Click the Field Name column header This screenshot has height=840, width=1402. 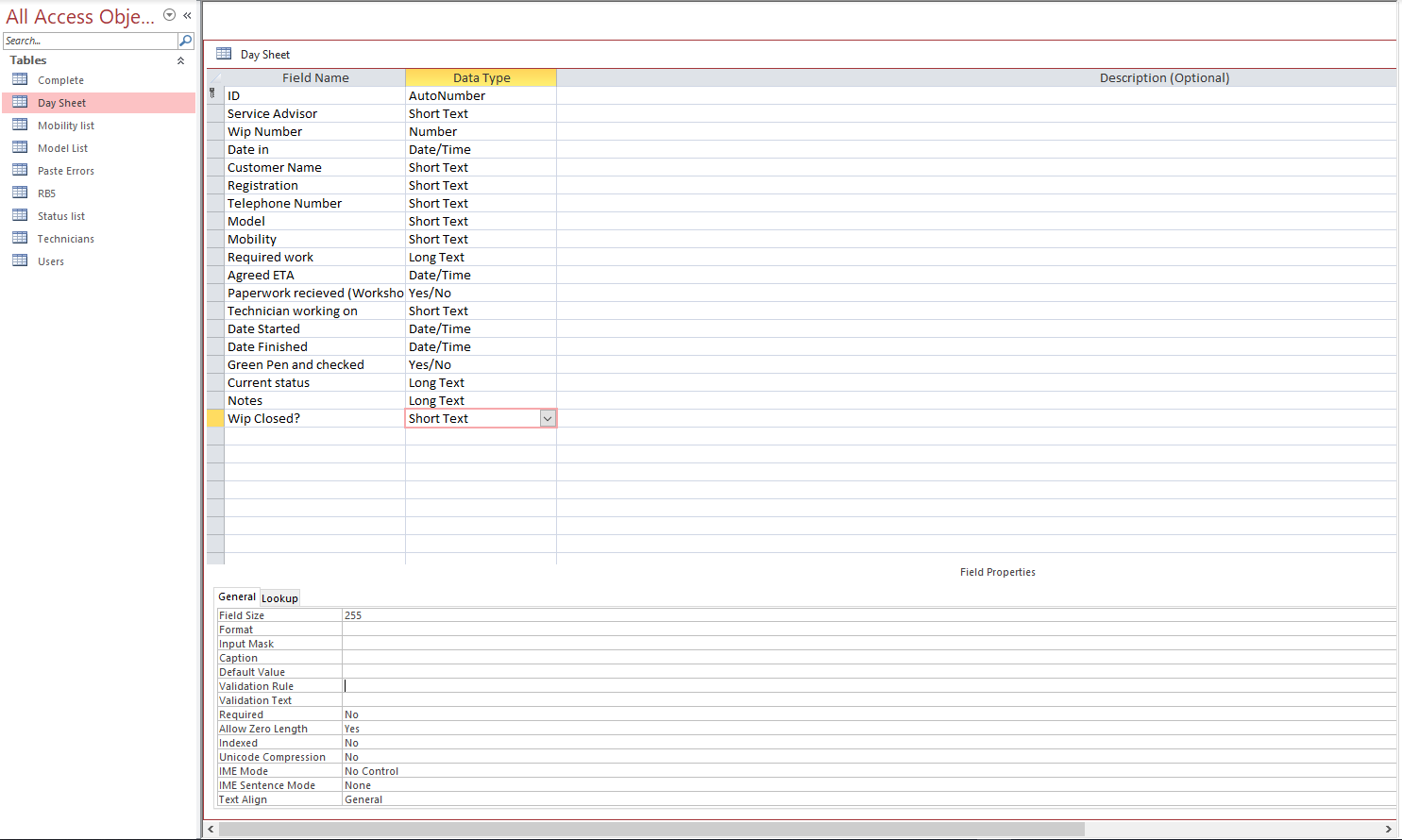[x=315, y=77]
